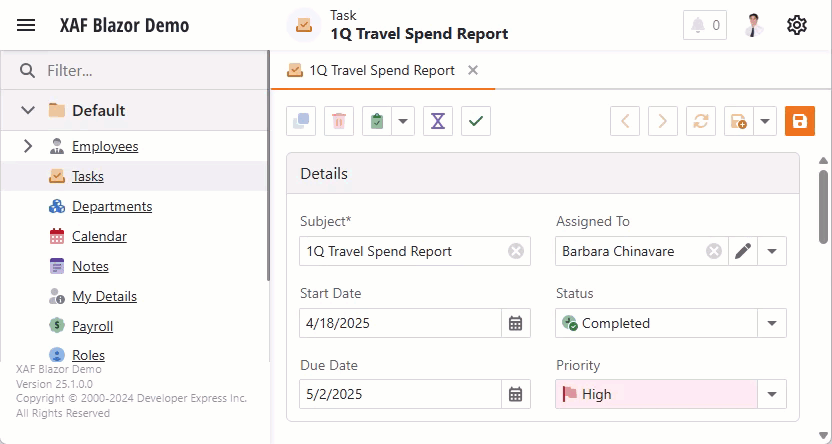
Task: Open the clipboard button dropdown arrow
Action: pos(403,121)
